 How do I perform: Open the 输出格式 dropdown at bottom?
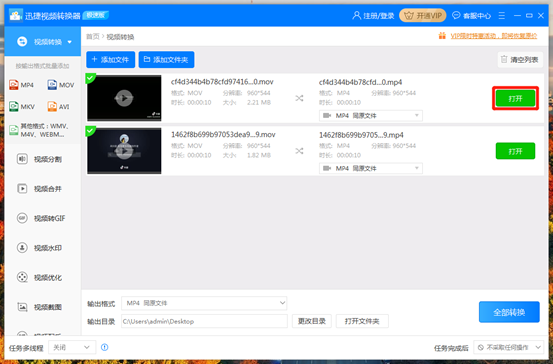click(204, 303)
